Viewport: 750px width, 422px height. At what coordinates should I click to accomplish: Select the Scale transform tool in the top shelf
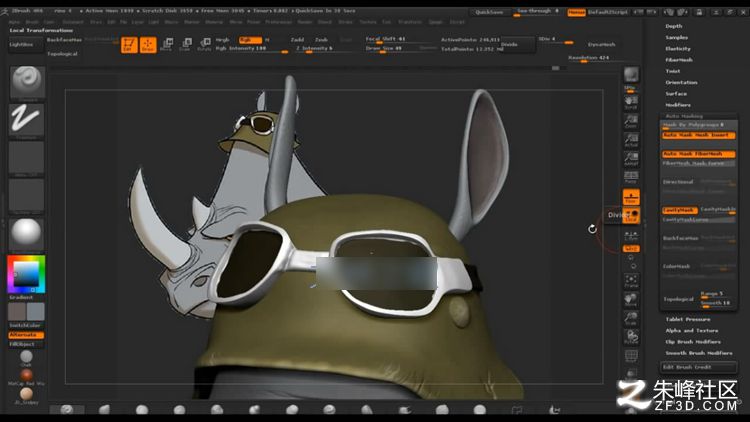(x=186, y=45)
